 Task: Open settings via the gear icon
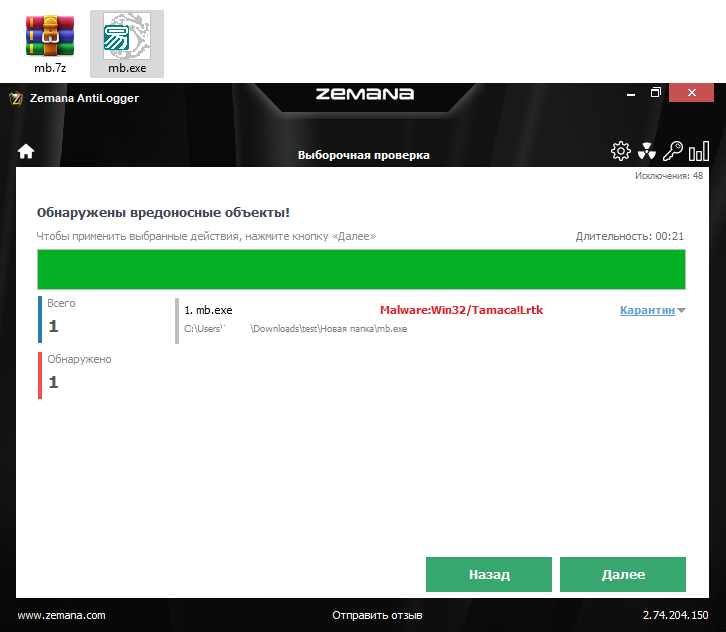click(x=620, y=151)
